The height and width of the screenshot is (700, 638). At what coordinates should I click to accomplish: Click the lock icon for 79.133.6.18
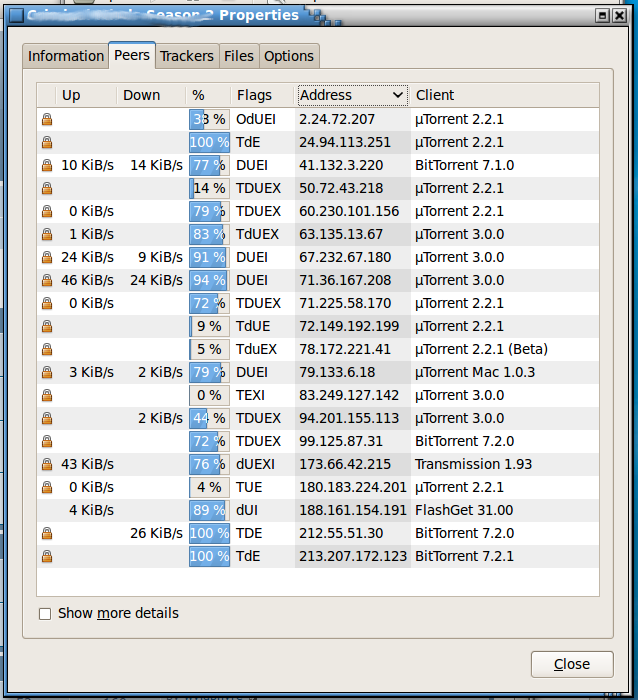pyautogui.click(x=47, y=372)
